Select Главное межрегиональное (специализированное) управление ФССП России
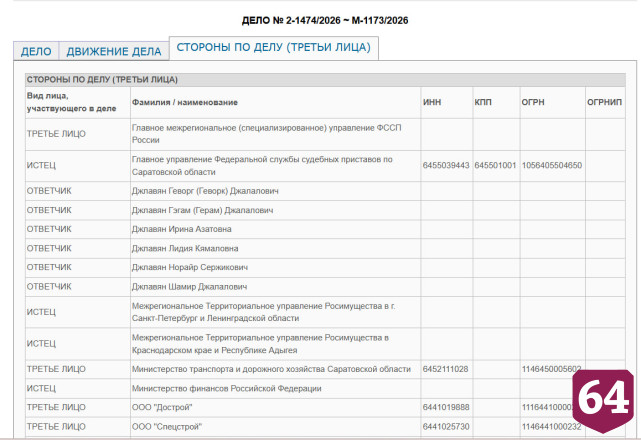Viewport: 641px width, 440px height. coord(267,134)
